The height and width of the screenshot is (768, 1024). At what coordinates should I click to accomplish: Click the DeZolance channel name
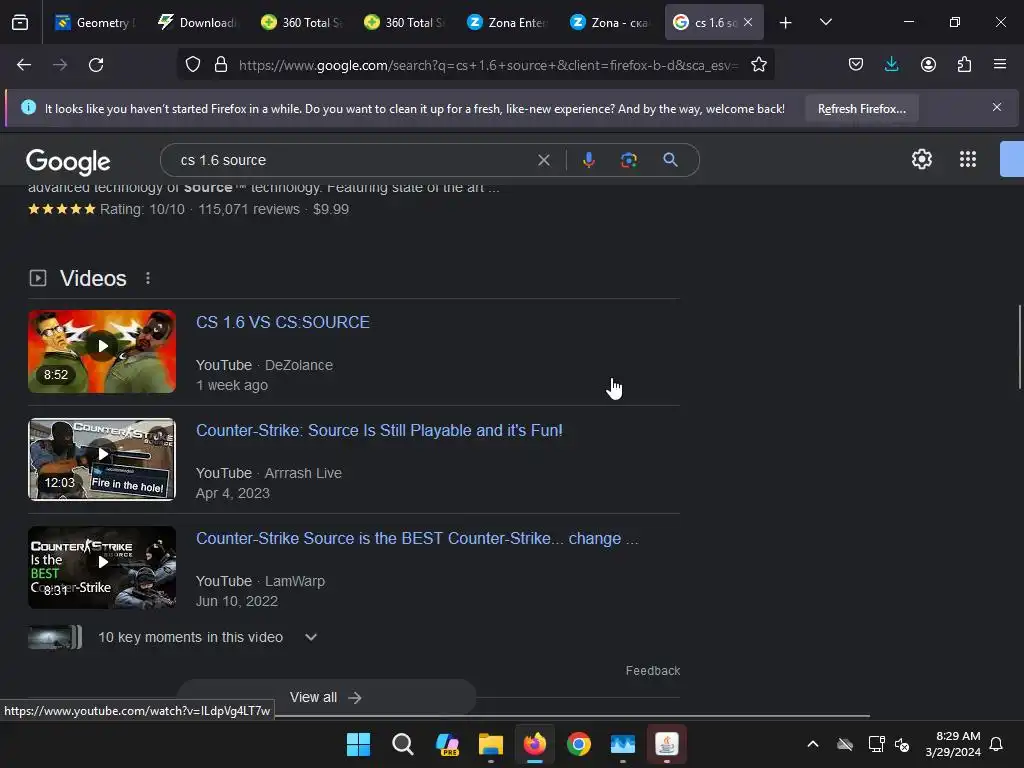(x=298, y=365)
